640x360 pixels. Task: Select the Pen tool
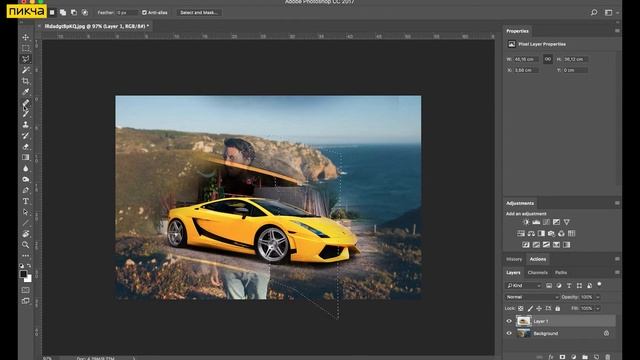click(26, 190)
